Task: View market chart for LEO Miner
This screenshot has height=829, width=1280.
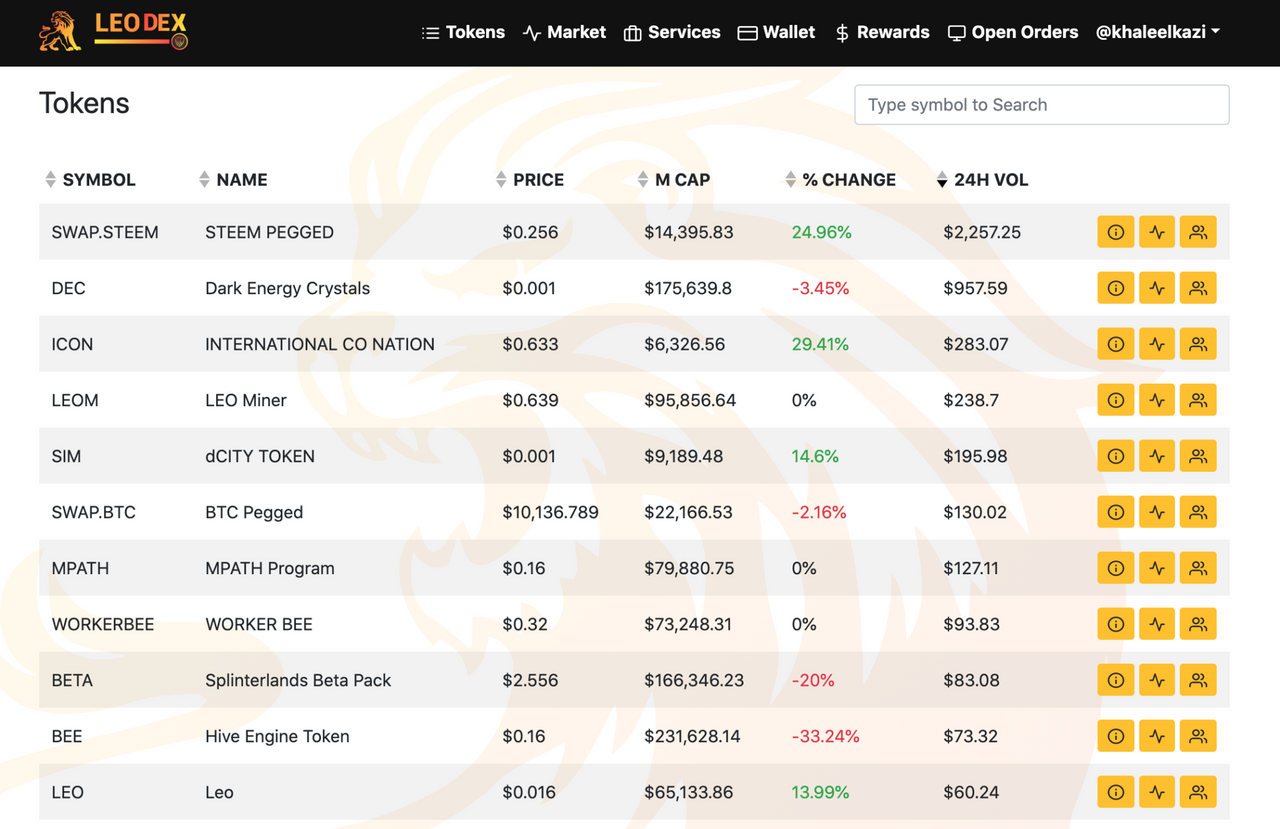Action: (x=1157, y=400)
